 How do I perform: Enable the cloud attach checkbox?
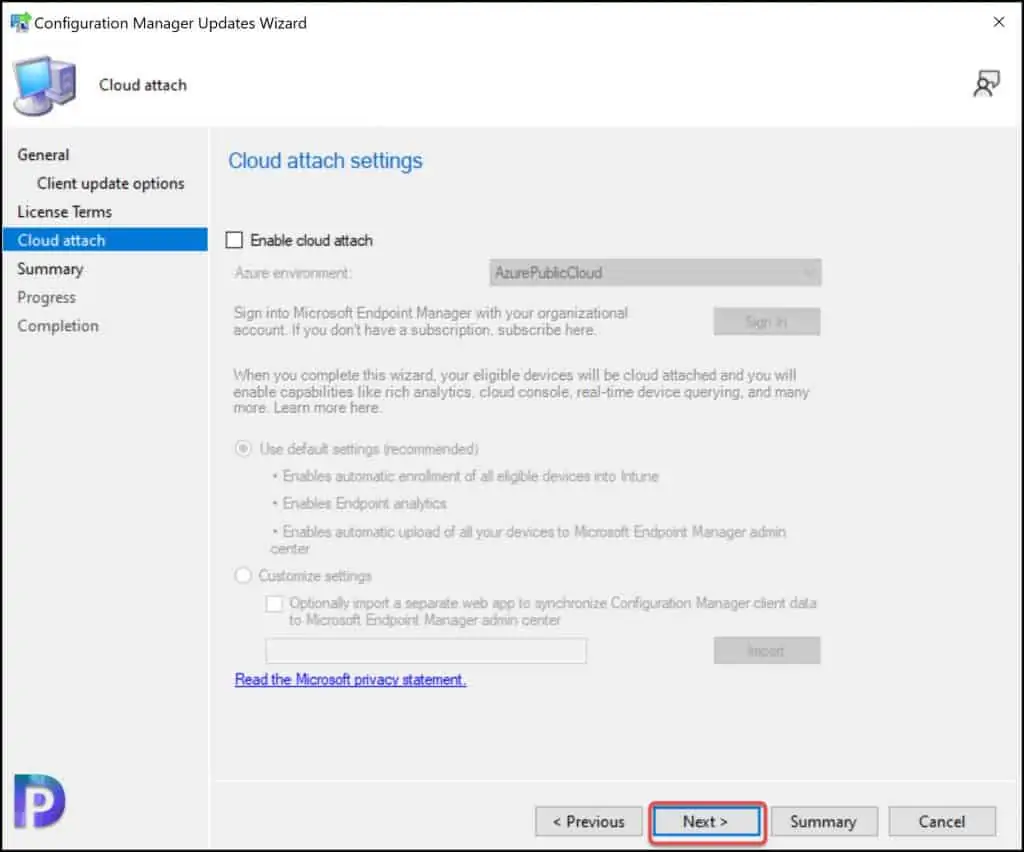click(234, 240)
